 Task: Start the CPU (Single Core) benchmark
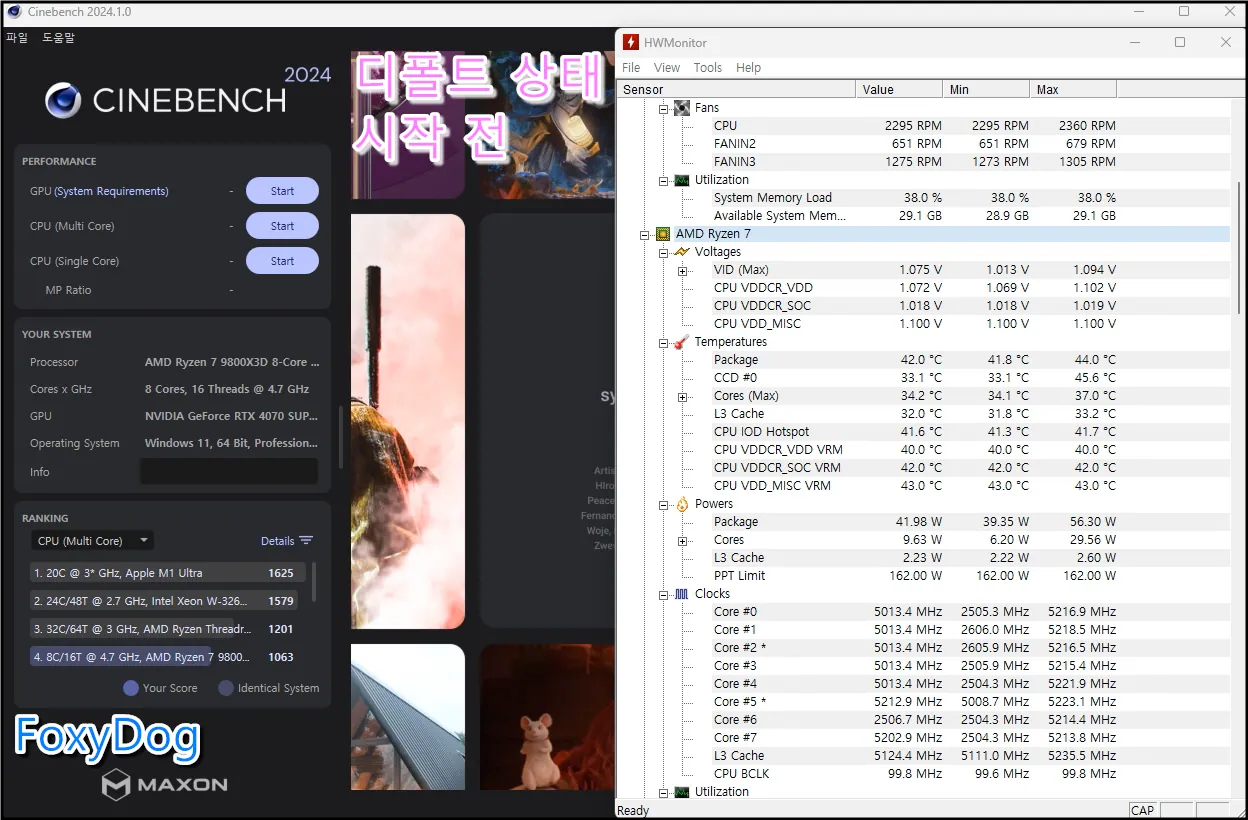282,261
